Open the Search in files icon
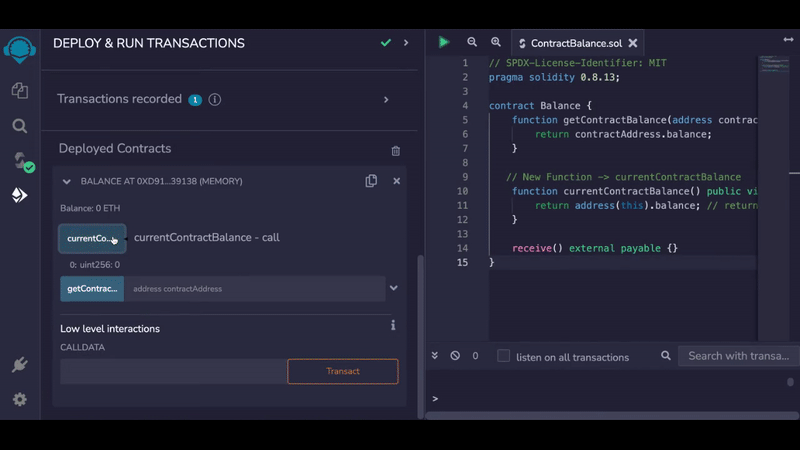Image resolution: width=800 pixels, height=450 pixels. coord(19,126)
